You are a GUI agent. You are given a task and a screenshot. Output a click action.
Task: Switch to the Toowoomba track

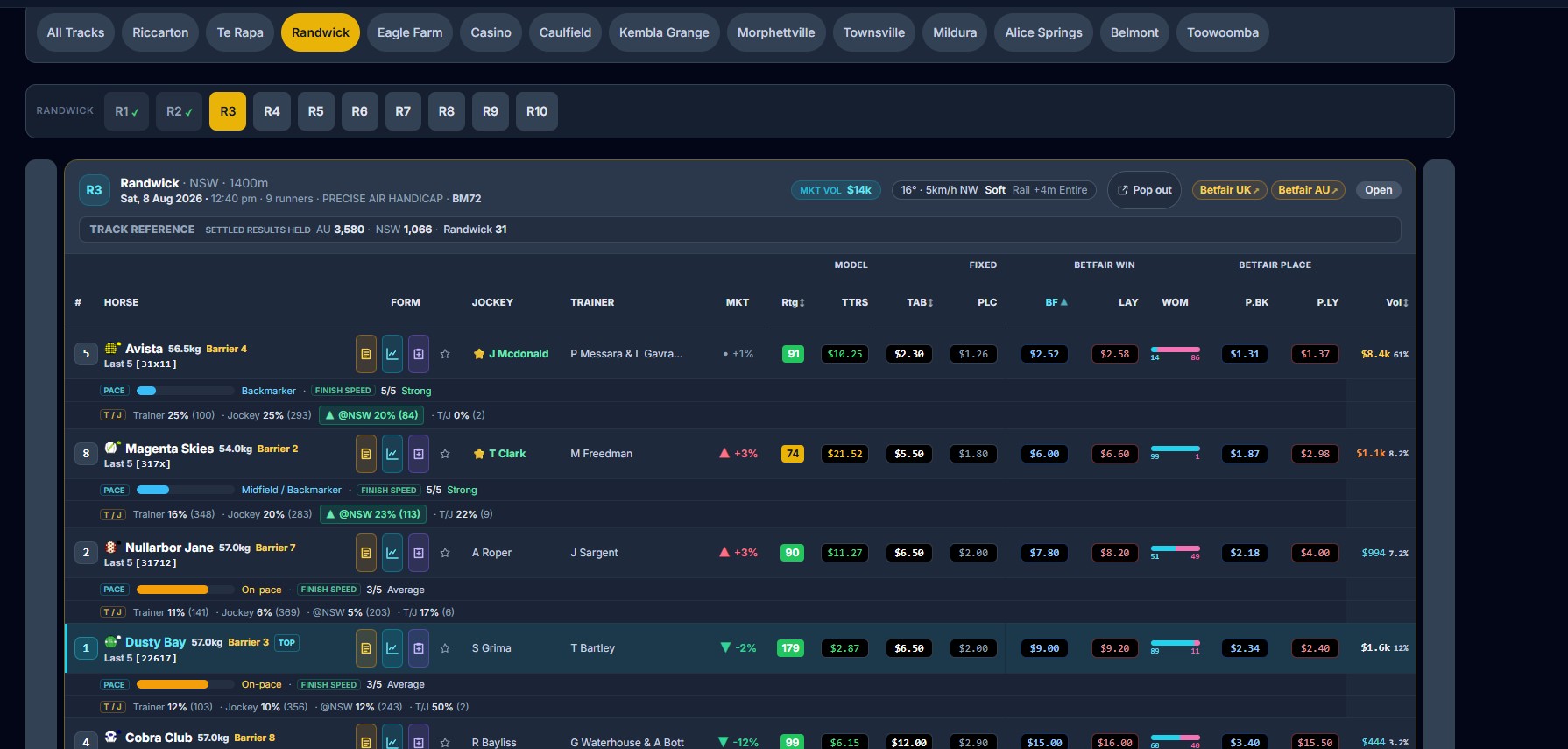1223,32
